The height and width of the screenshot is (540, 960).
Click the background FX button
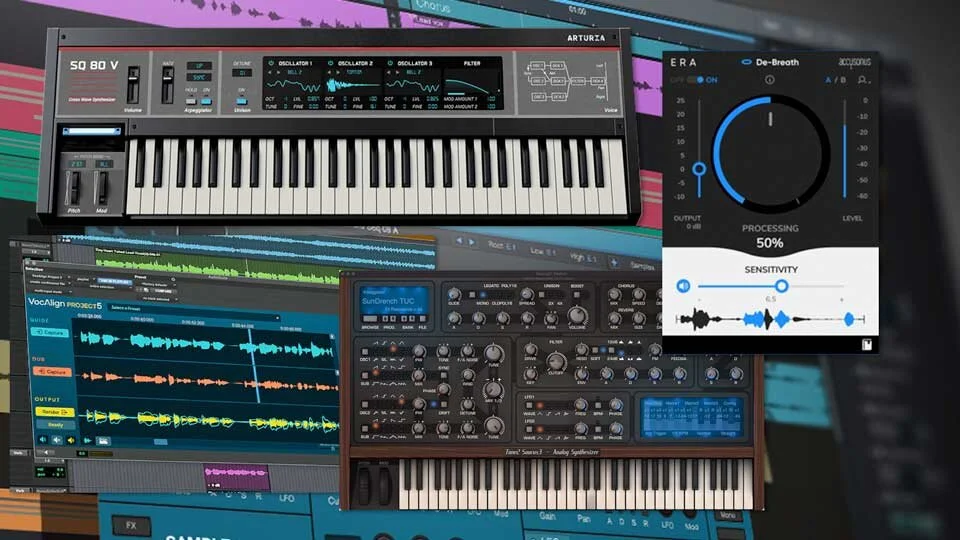click(131, 525)
